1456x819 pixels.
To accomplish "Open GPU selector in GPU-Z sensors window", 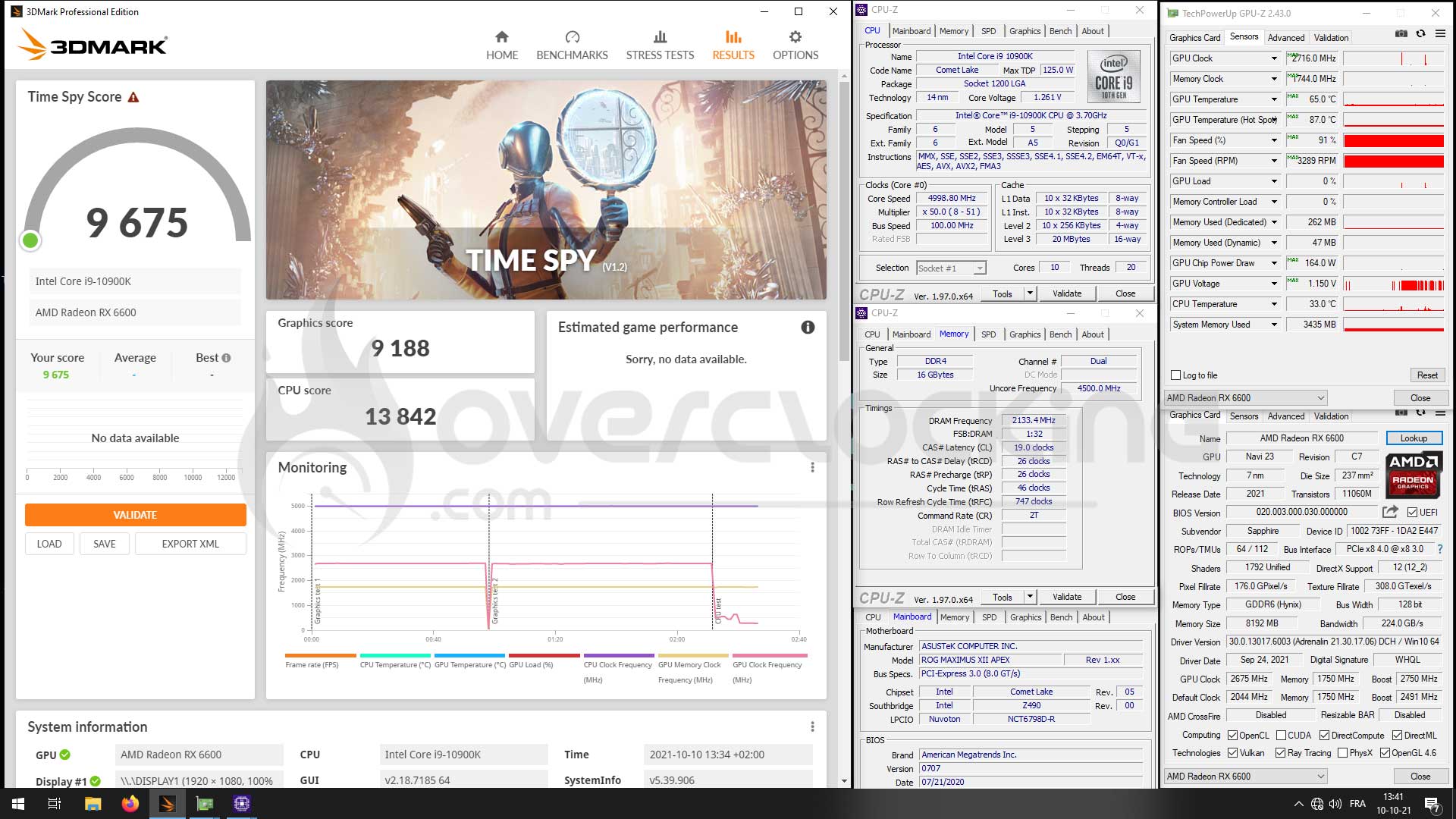I will (1245, 398).
